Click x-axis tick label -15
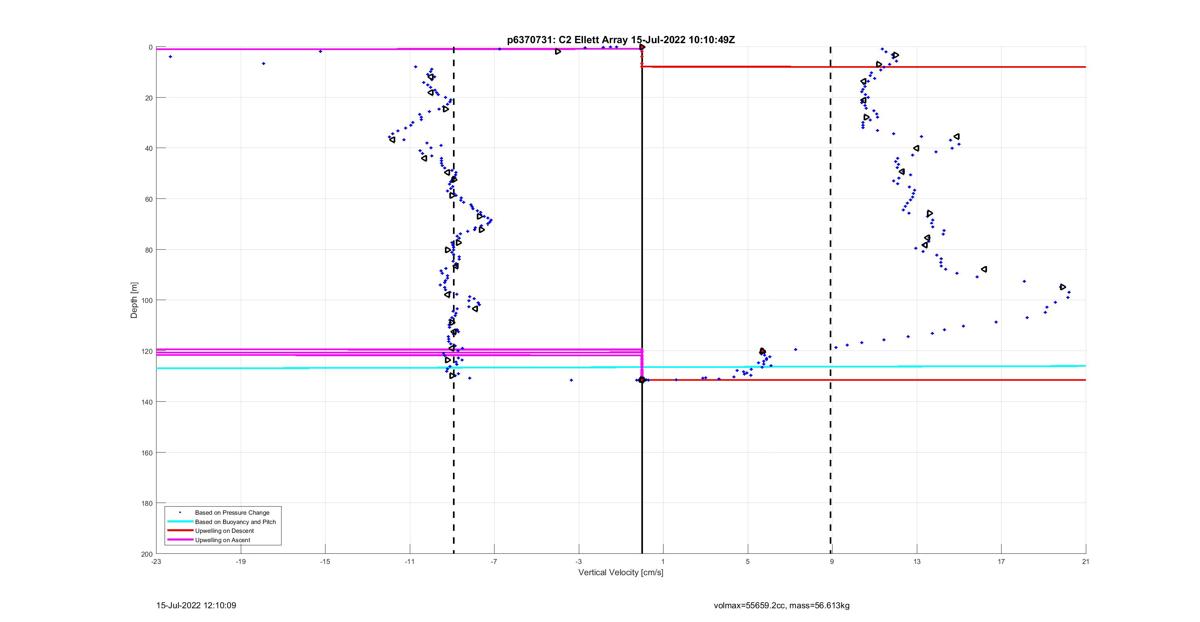The image size is (1200, 622). [325, 562]
